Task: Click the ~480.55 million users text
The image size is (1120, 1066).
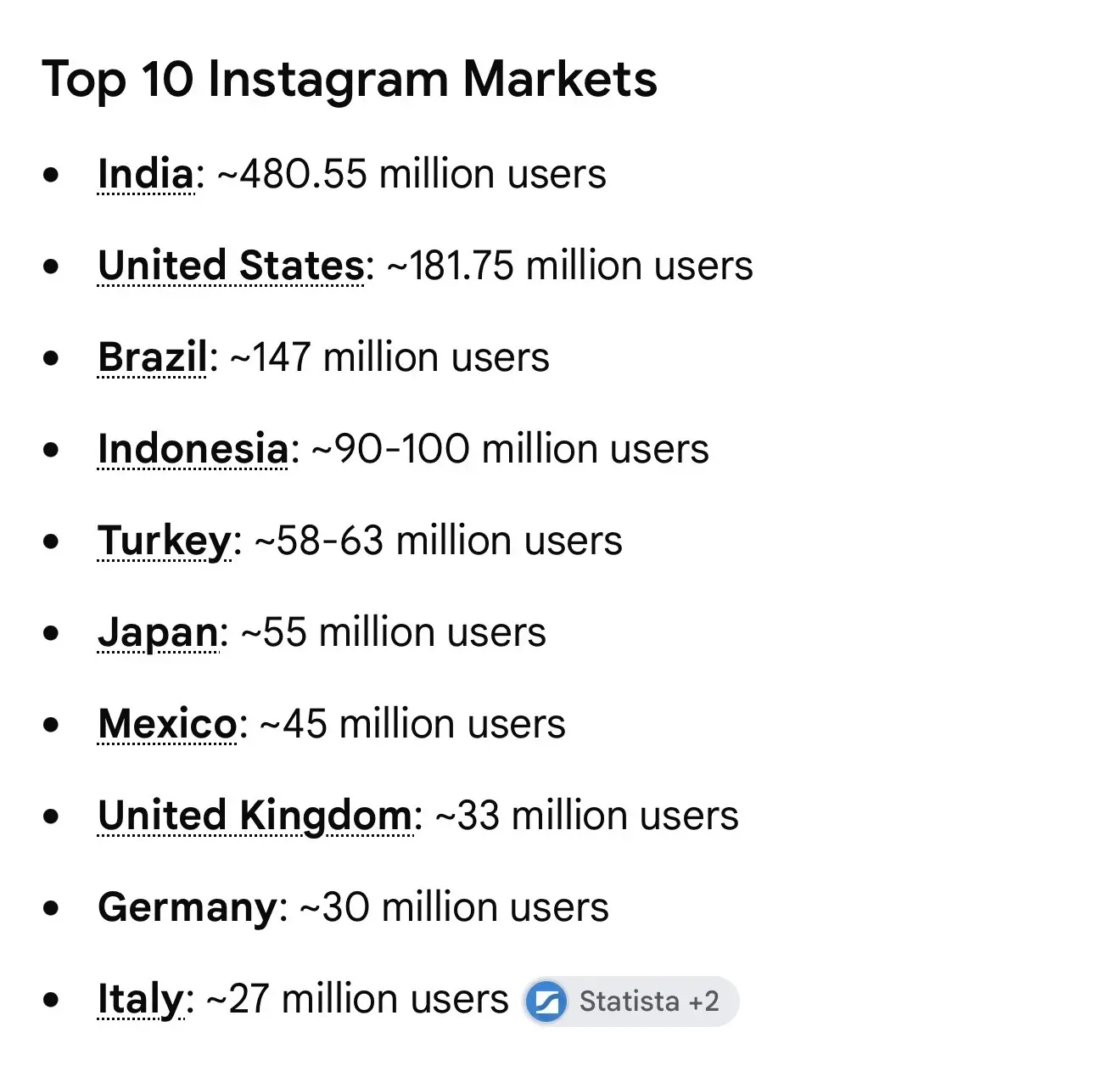Action: [412, 174]
